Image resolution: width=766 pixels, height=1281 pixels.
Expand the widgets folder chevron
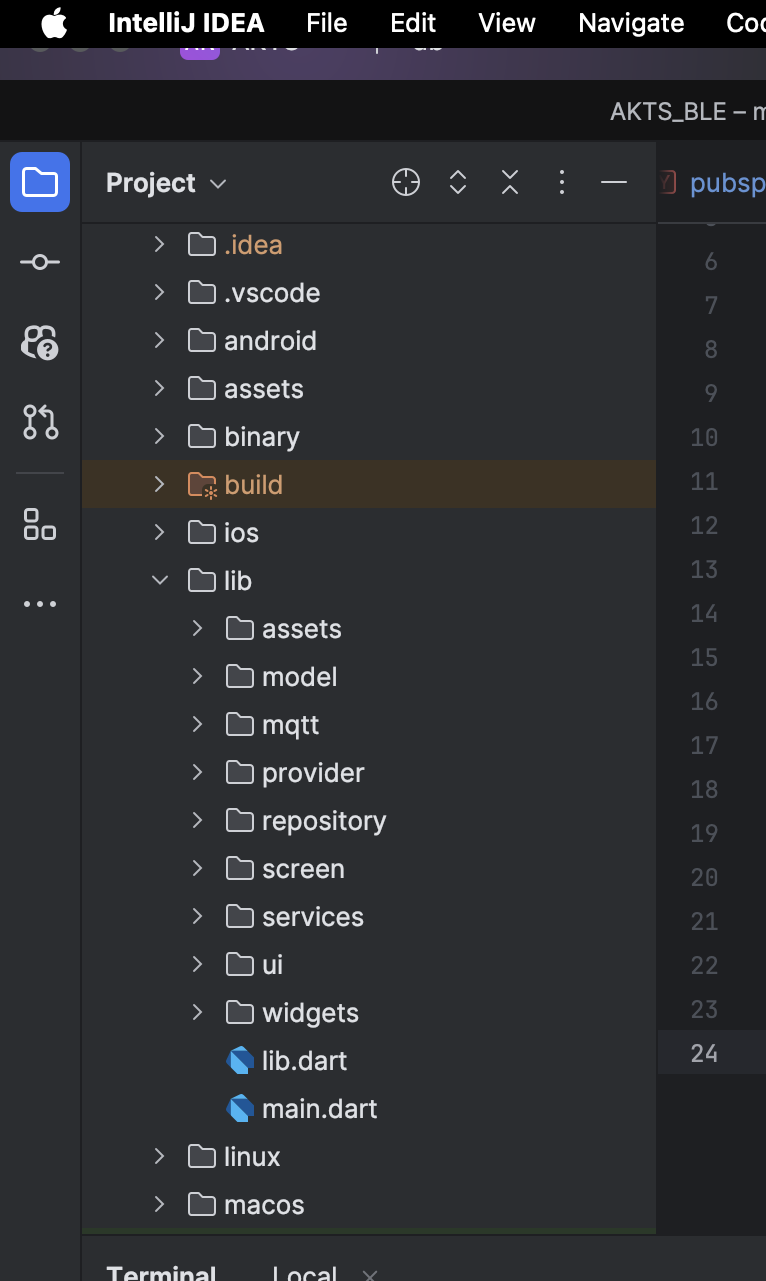pyautogui.click(x=198, y=1012)
